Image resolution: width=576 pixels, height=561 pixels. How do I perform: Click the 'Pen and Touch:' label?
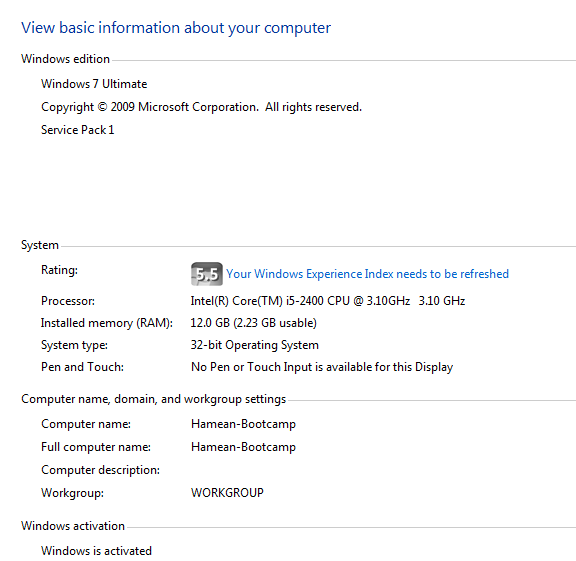pyautogui.click(x=82, y=367)
